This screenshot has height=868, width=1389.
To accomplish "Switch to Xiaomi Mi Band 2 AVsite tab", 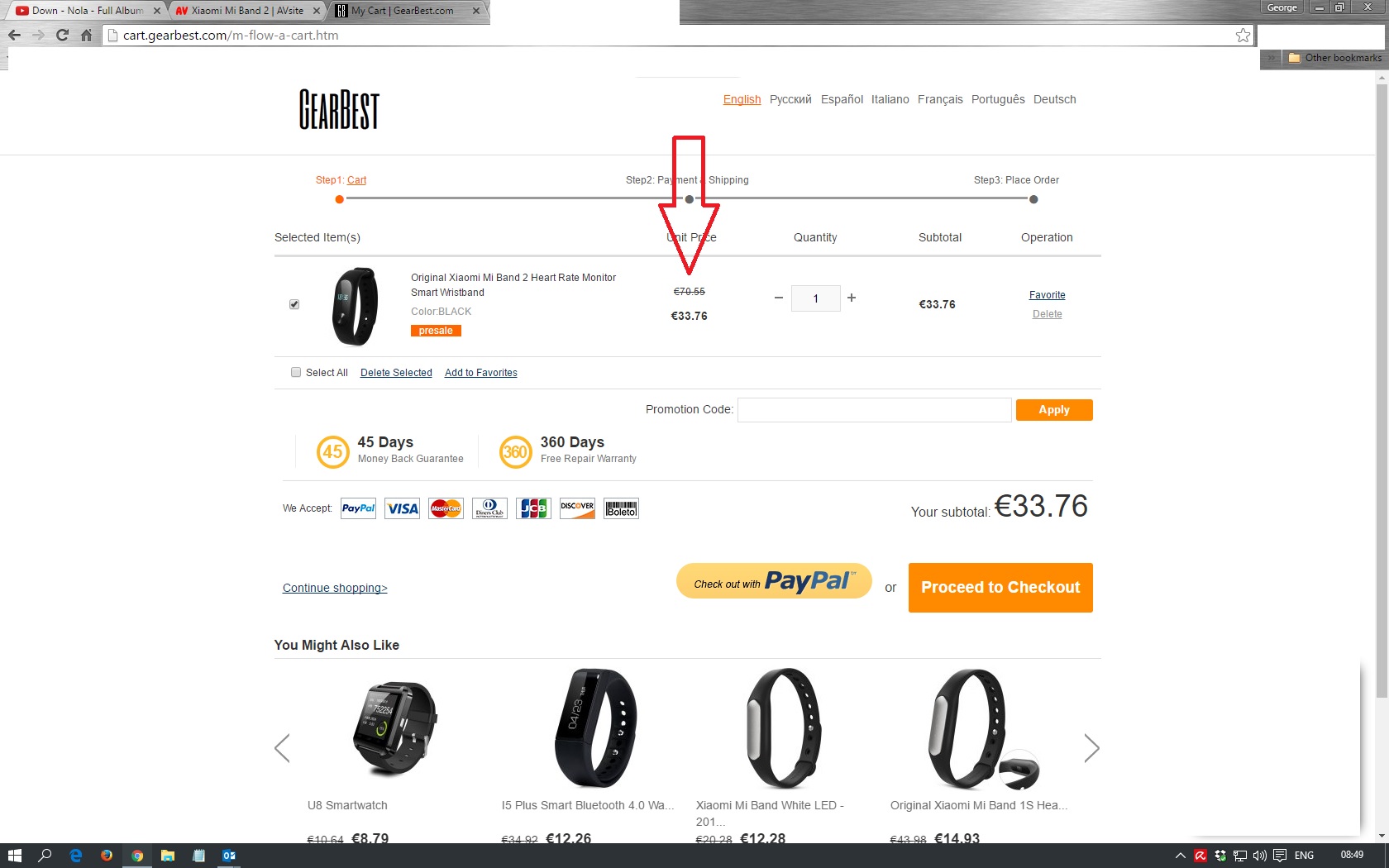I will [x=246, y=11].
